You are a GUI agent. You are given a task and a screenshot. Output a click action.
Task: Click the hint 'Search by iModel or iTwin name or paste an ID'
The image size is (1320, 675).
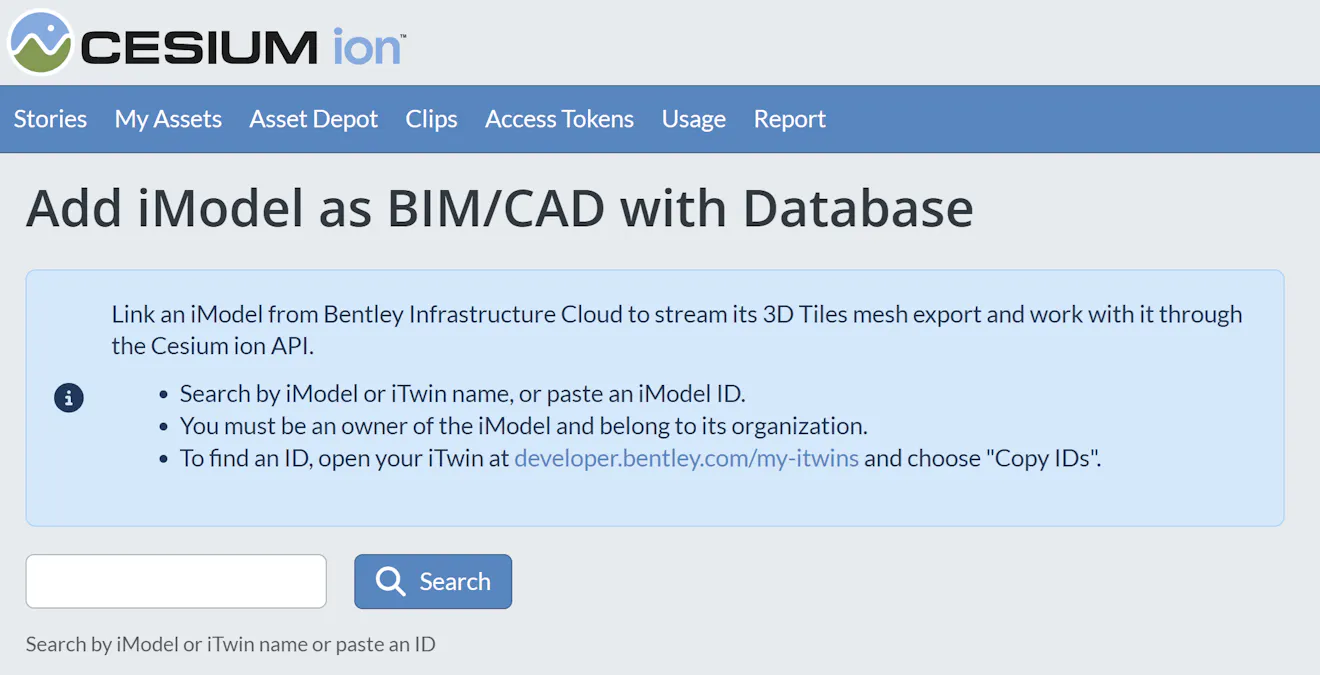coord(231,644)
